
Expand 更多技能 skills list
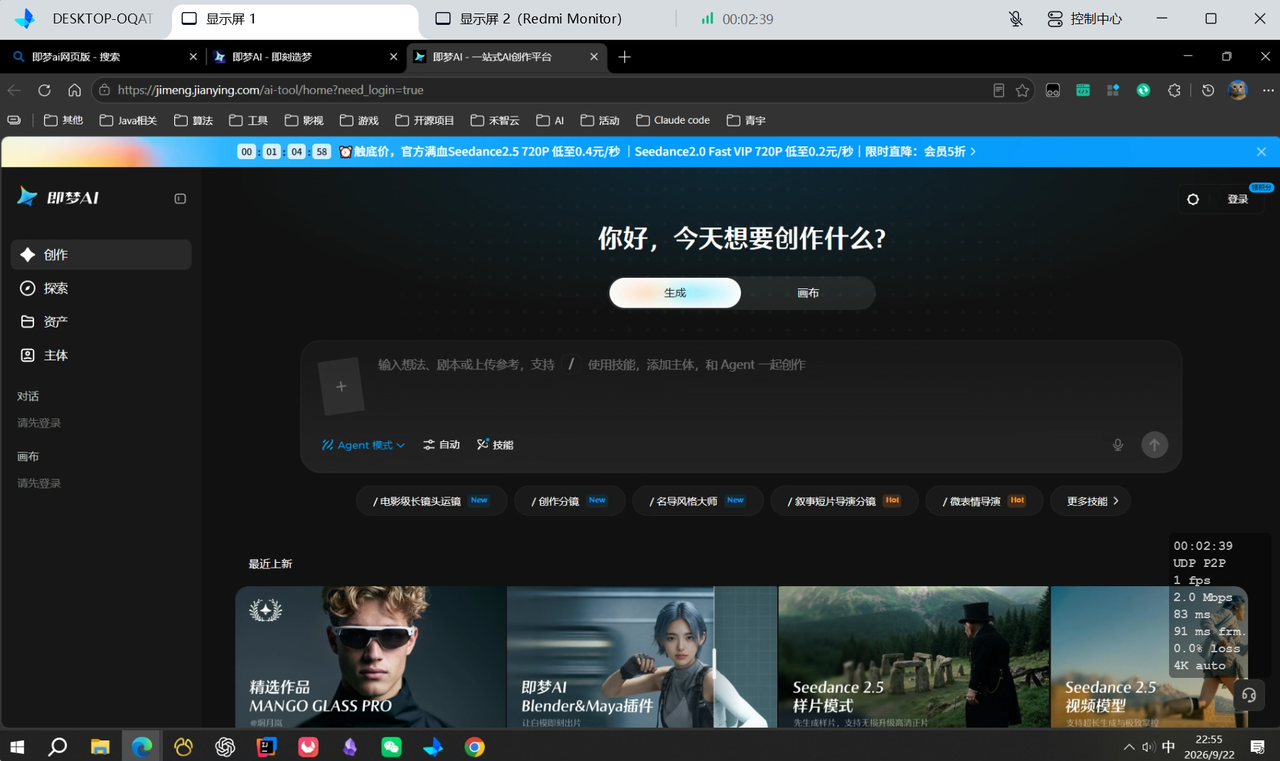(x=1091, y=501)
